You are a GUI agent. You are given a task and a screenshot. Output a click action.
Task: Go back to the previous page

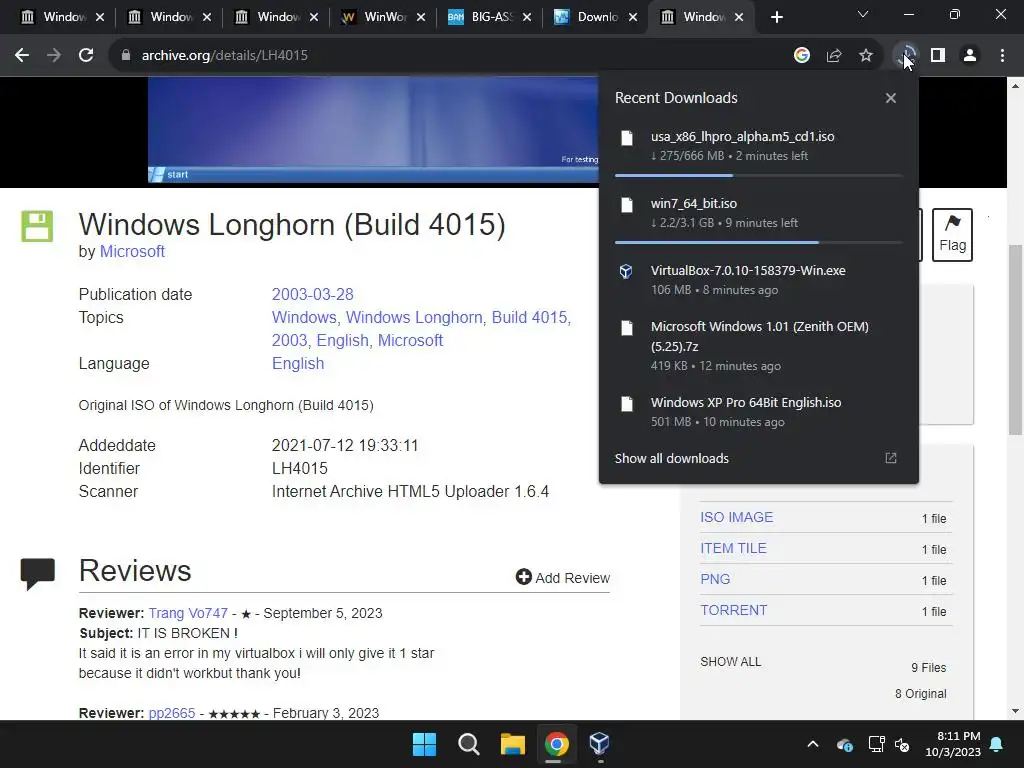click(x=22, y=56)
